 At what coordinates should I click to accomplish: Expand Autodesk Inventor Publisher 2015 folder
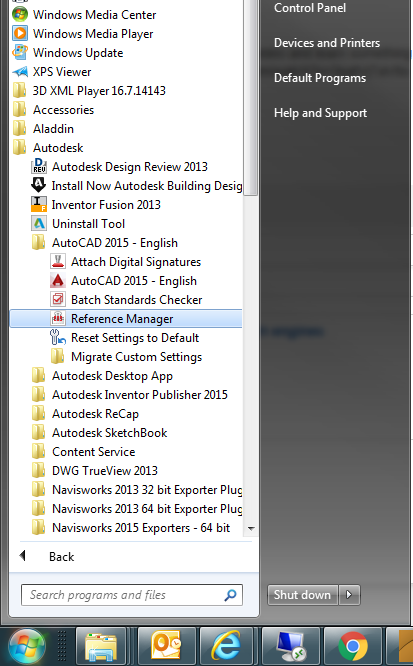pyautogui.click(x=130, y=395)
